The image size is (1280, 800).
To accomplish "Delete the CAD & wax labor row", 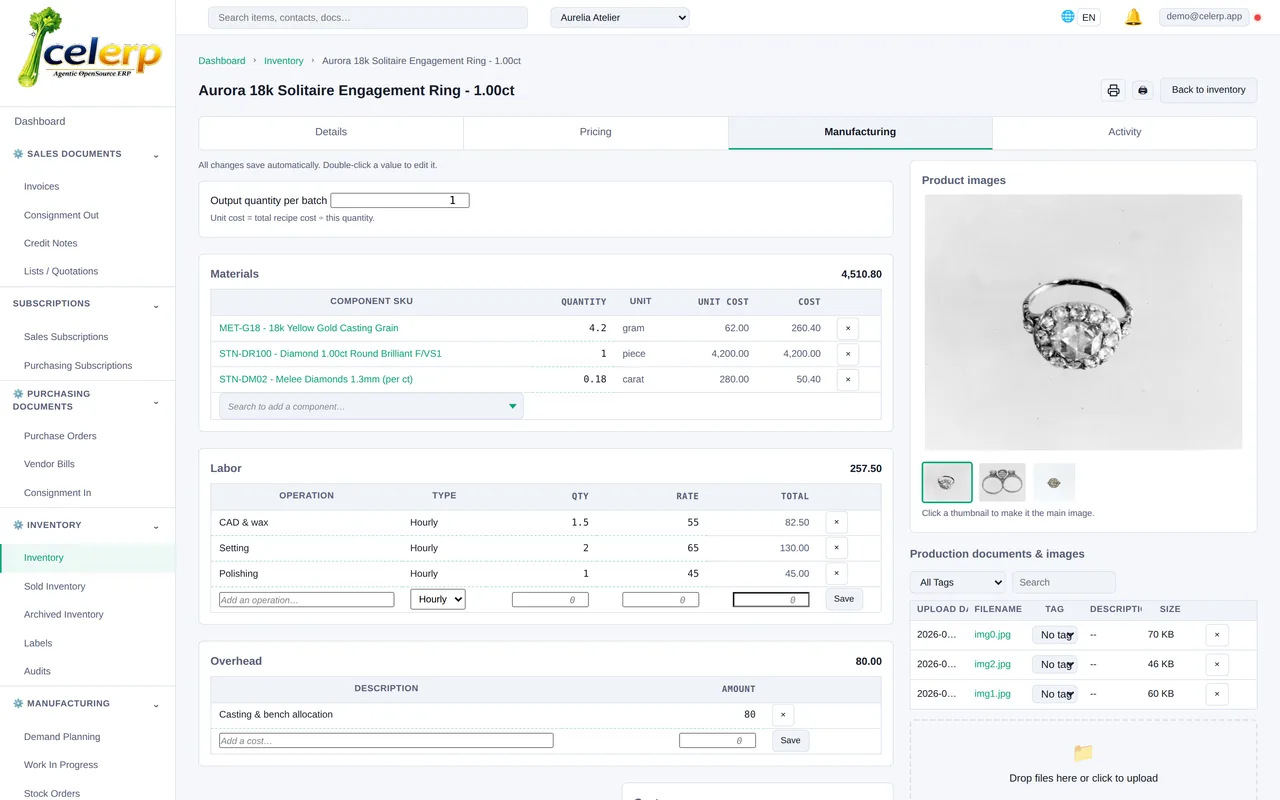I will [837, 522].
